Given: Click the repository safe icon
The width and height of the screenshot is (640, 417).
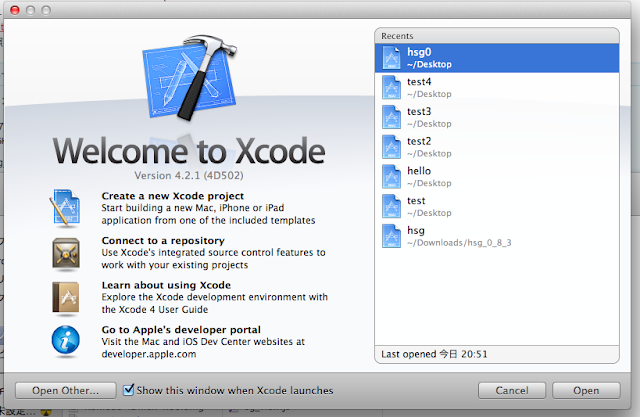Looking at the screenshot, I should pyautogui.click(x=66, y=253).
